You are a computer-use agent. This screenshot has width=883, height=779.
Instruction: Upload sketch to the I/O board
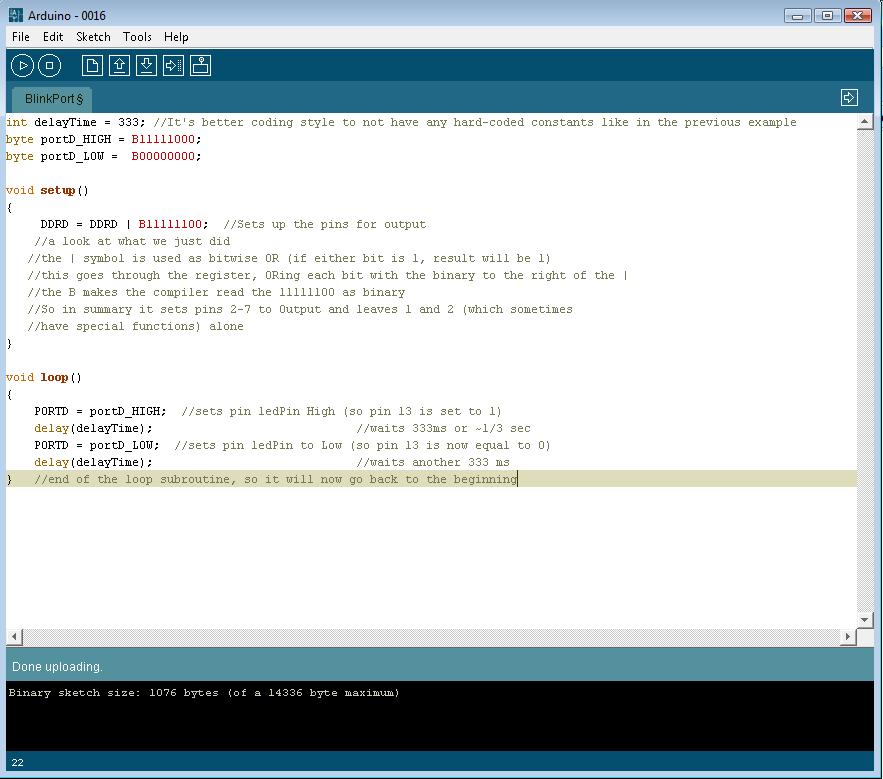[173, 66]
